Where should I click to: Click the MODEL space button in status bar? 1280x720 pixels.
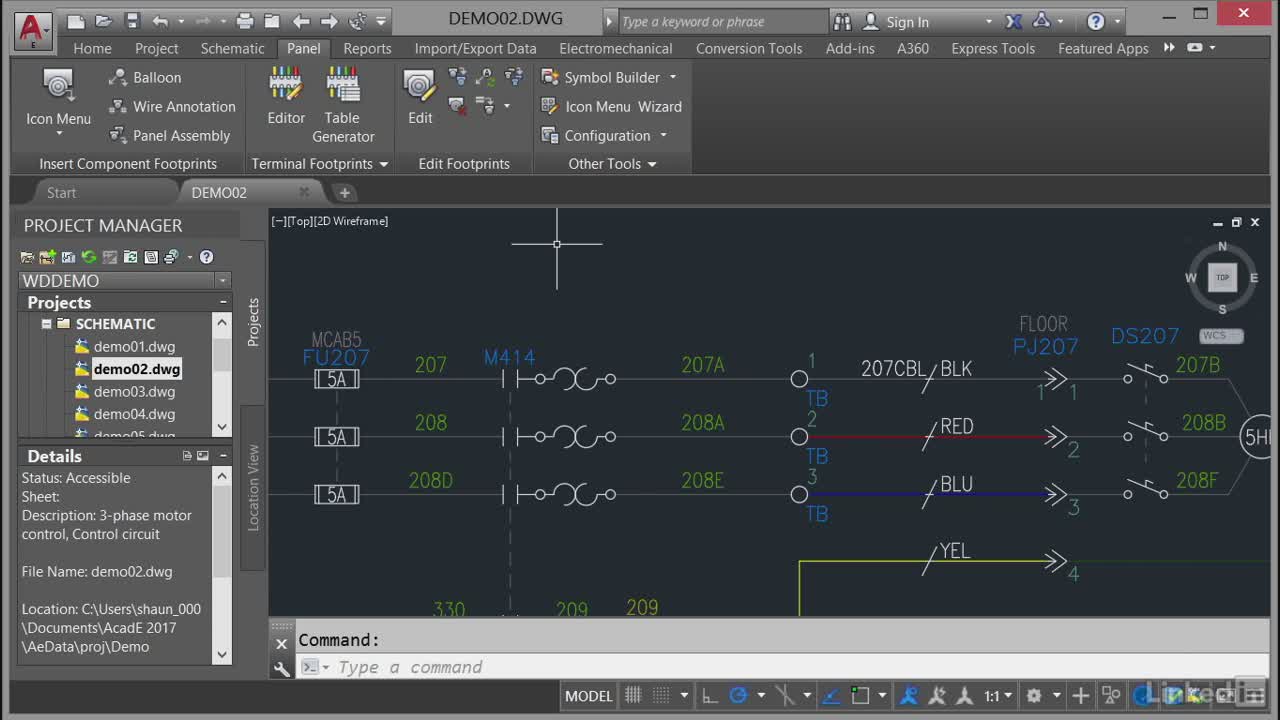(589, 696)
